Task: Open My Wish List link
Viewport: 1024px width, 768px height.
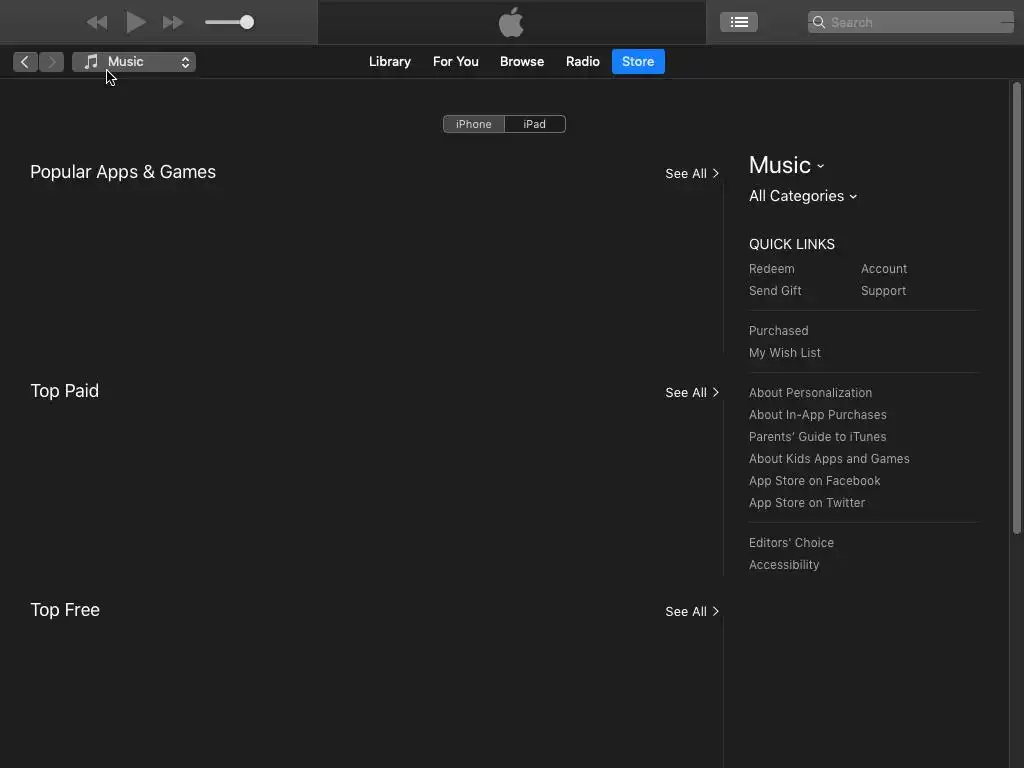Action: click(x=784, y=353)
